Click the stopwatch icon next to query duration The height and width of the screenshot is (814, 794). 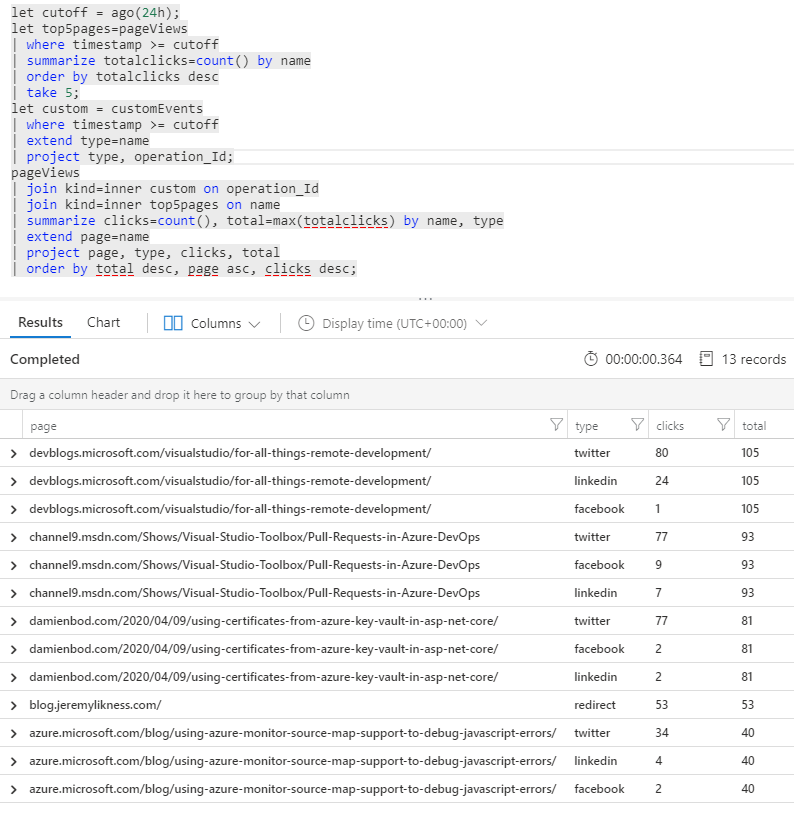coord(591,359)
